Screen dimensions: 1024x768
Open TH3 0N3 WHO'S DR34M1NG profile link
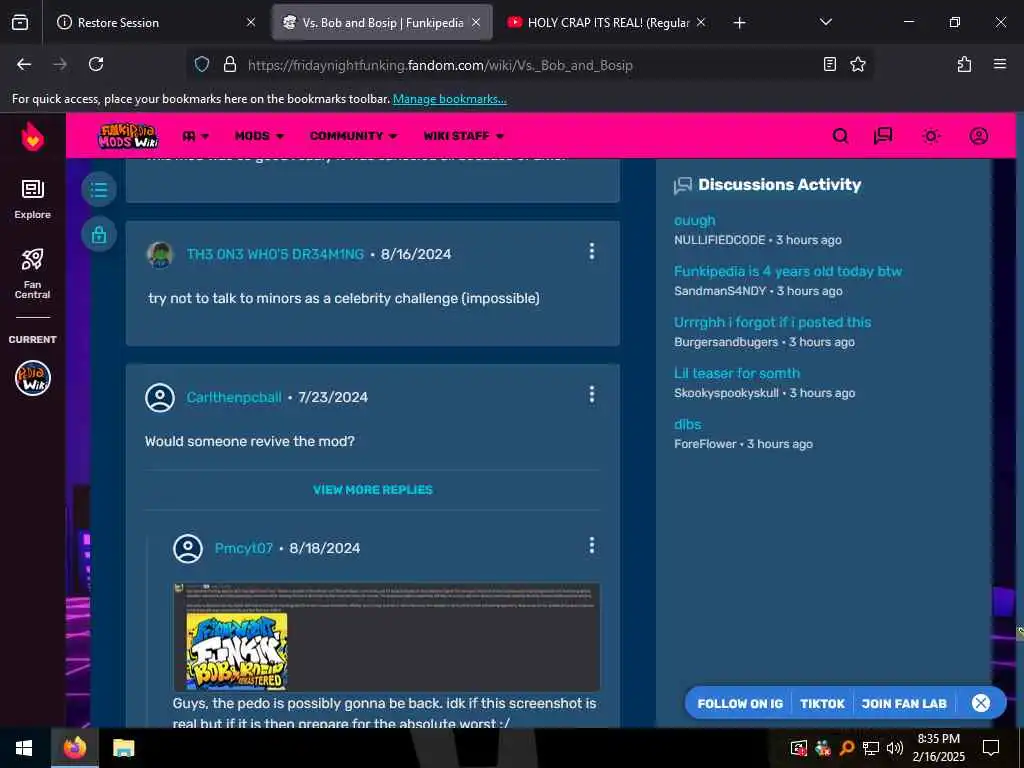coord(275,254)
